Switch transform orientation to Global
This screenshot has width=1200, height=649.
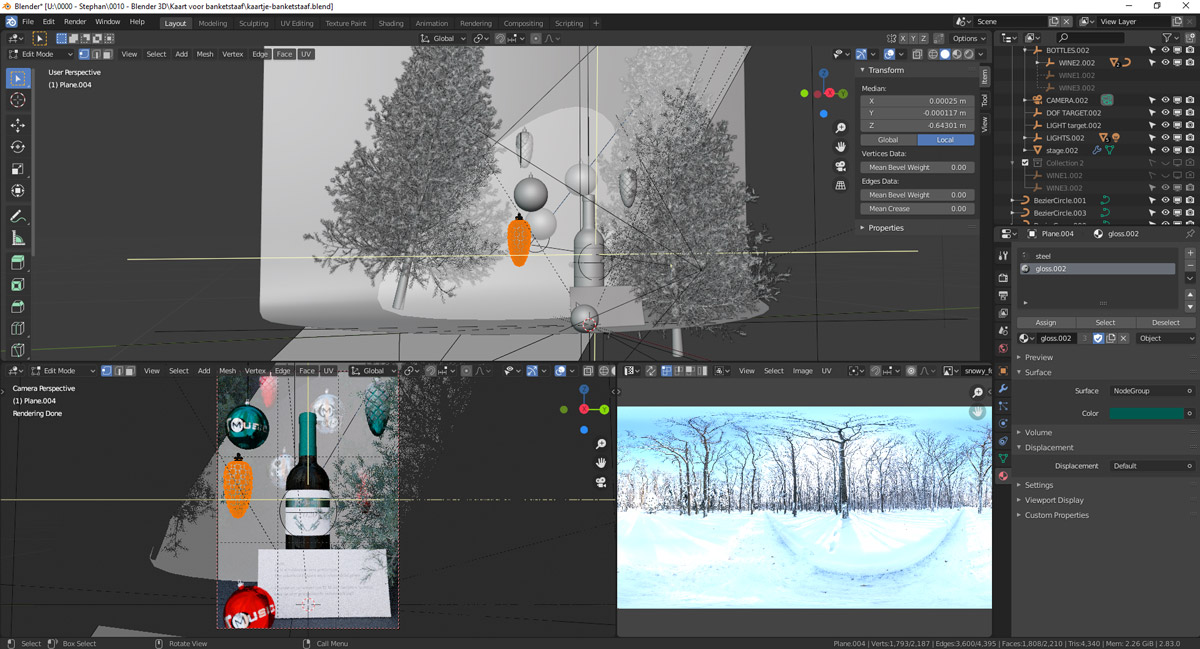pyautogui.click(x=887, y=140)
